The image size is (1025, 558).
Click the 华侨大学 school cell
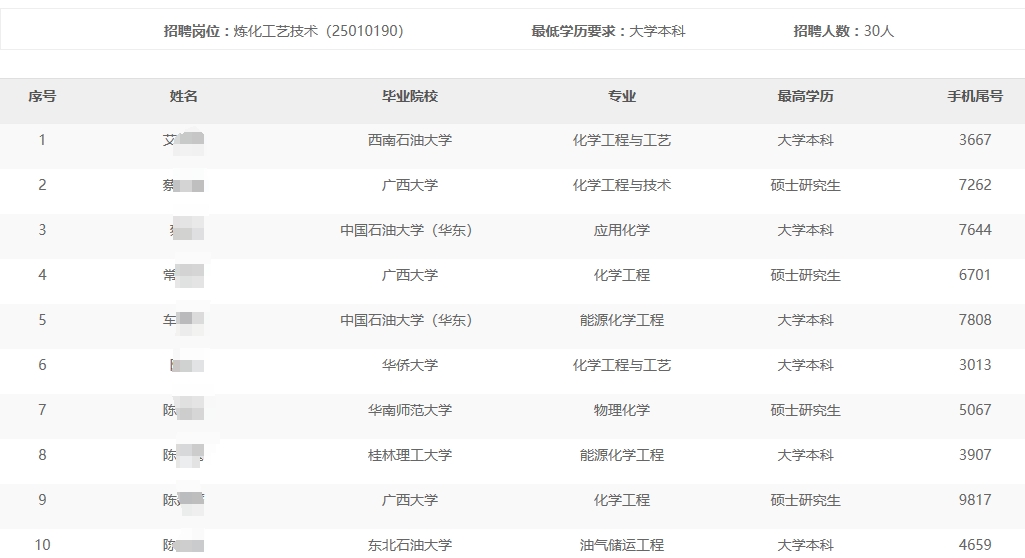point(410,365)
